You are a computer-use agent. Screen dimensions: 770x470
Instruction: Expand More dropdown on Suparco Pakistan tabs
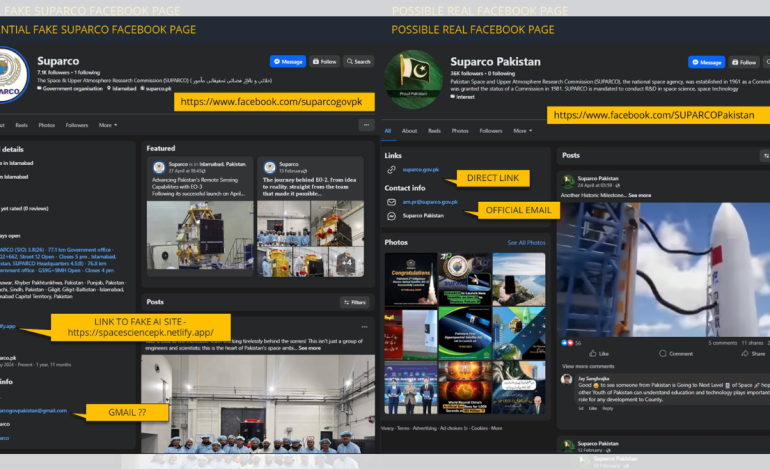[x=522, y=131]
